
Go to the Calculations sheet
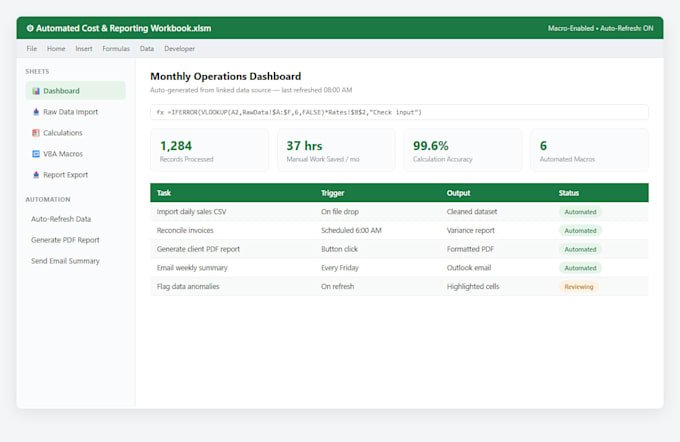click(x=75, y=133)
